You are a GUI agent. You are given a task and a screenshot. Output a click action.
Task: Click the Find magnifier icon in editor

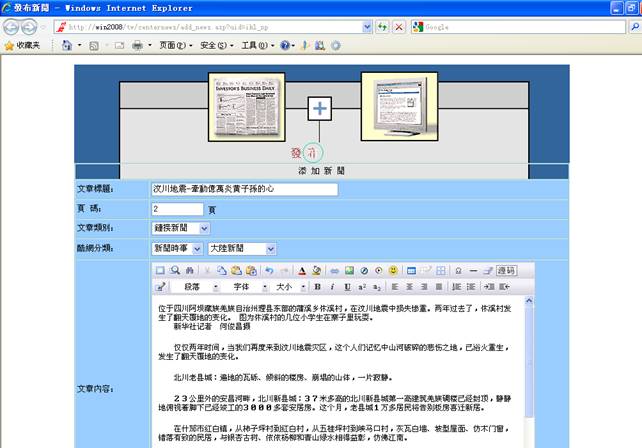click(x=175, y=271)
